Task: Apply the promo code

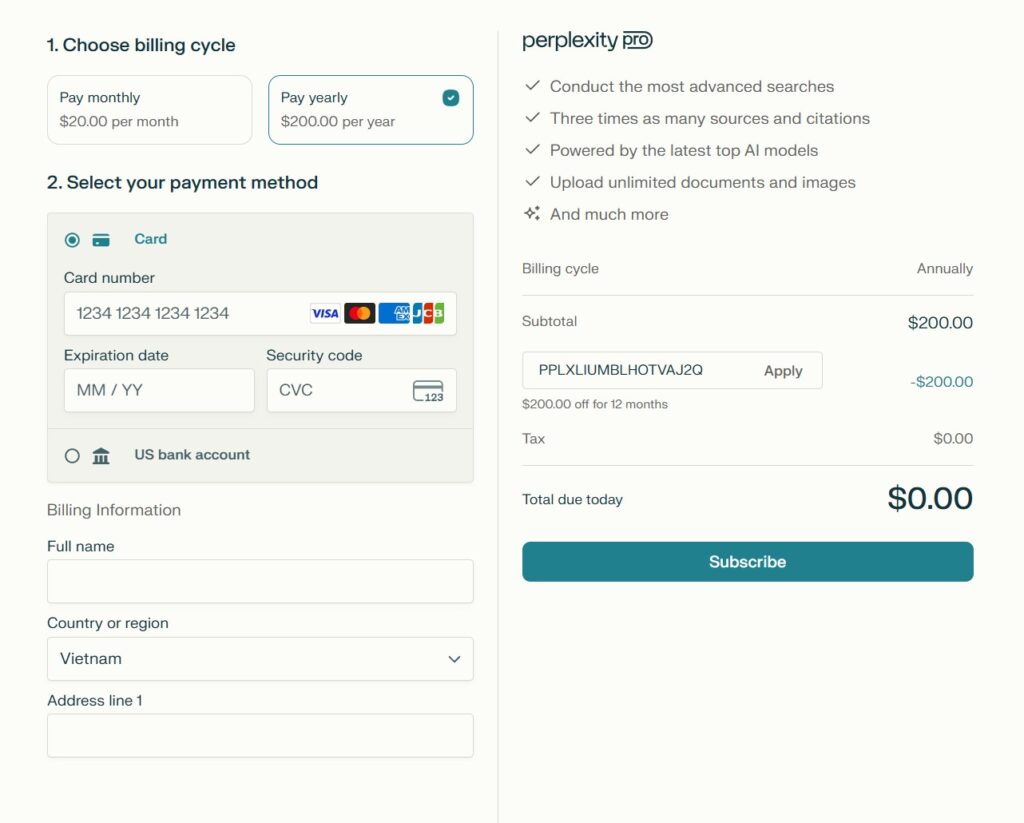Action: tap(783, 371)
